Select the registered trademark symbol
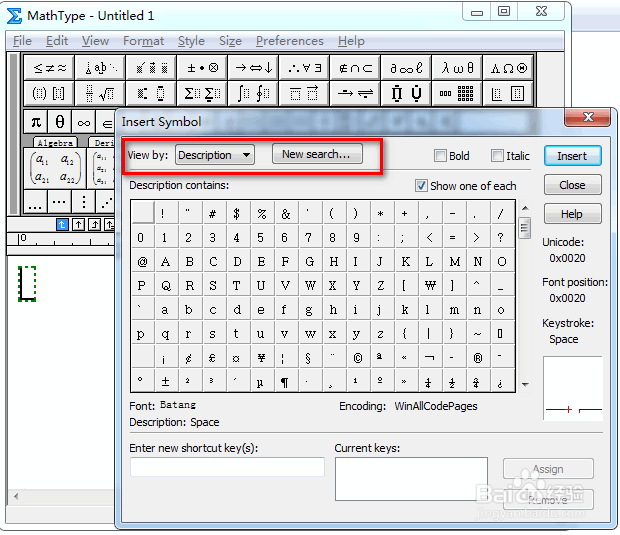Screen dimensions: 620x535 (x=477, y=357)
